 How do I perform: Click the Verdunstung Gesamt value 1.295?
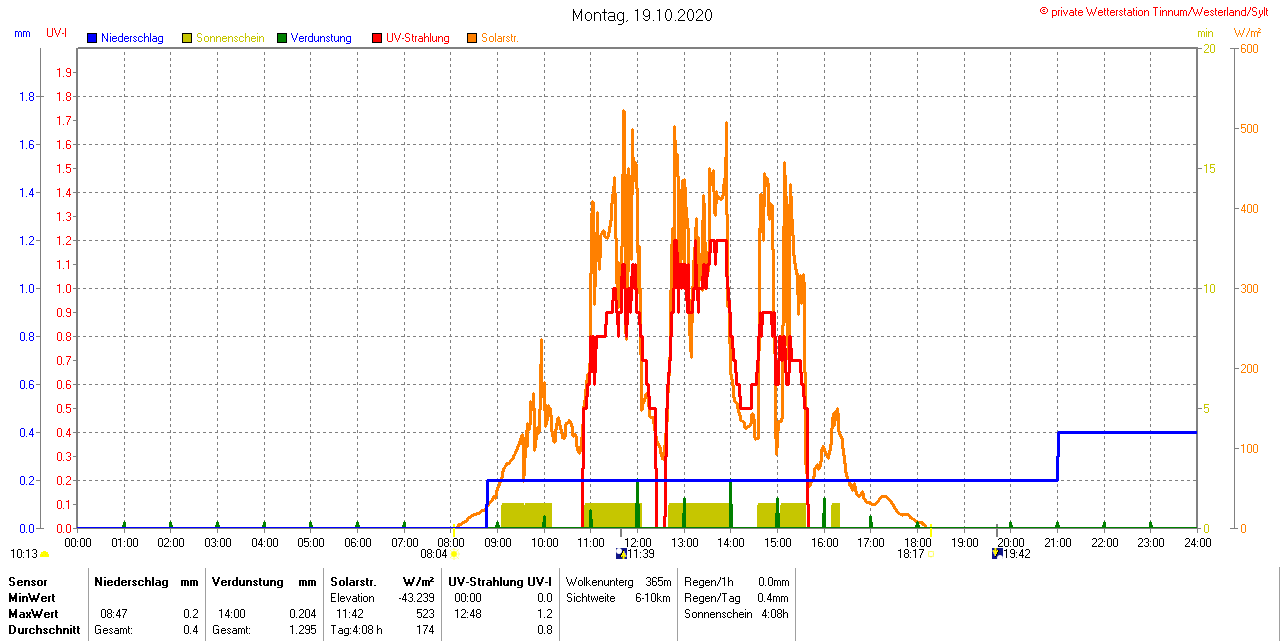[x=302, y=630]
